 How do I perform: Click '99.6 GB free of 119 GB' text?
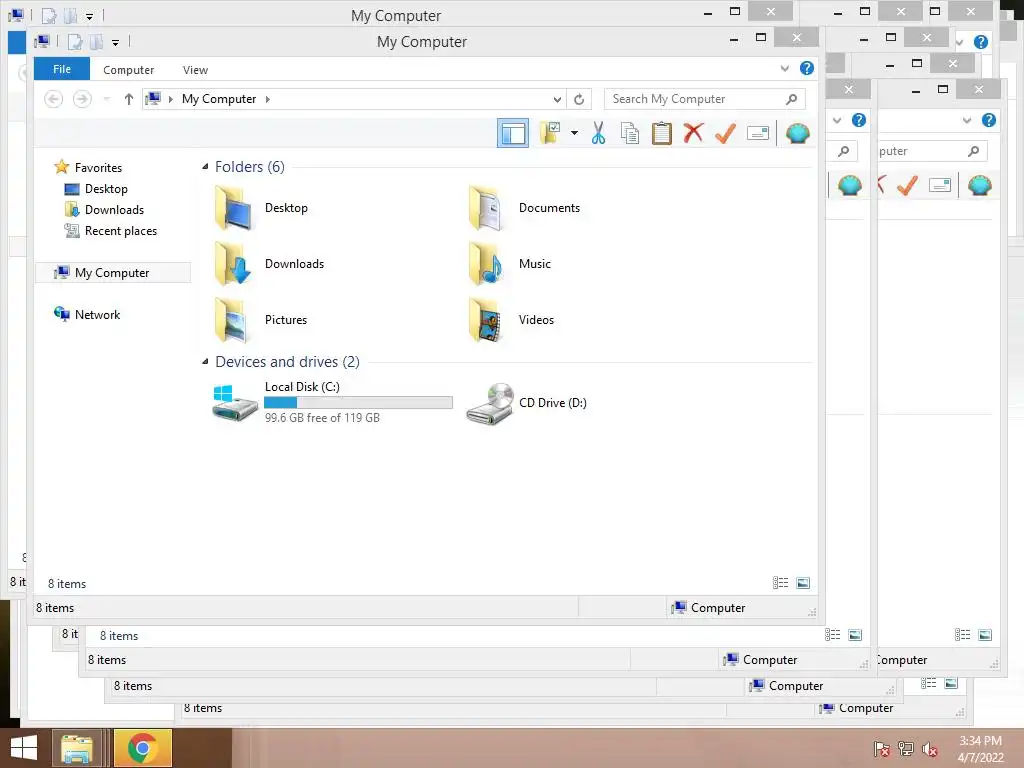coord(322,418)
